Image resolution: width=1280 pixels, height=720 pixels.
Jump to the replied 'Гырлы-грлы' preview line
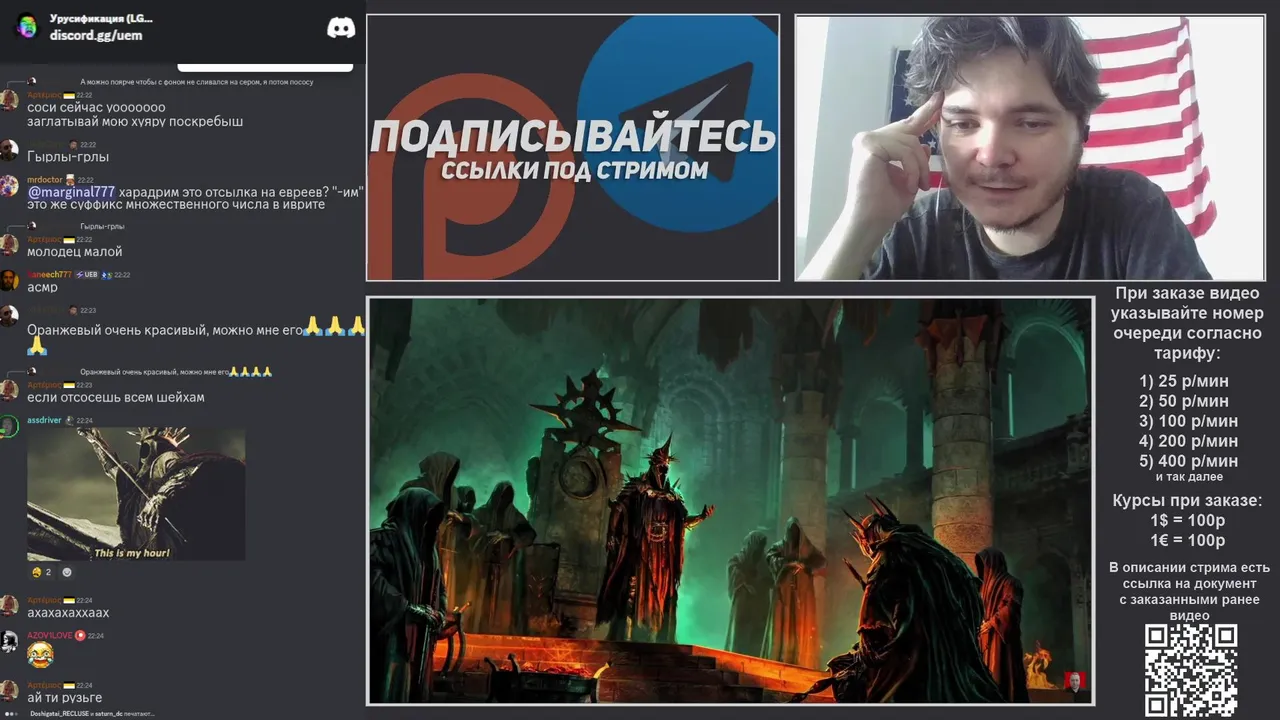102,227
